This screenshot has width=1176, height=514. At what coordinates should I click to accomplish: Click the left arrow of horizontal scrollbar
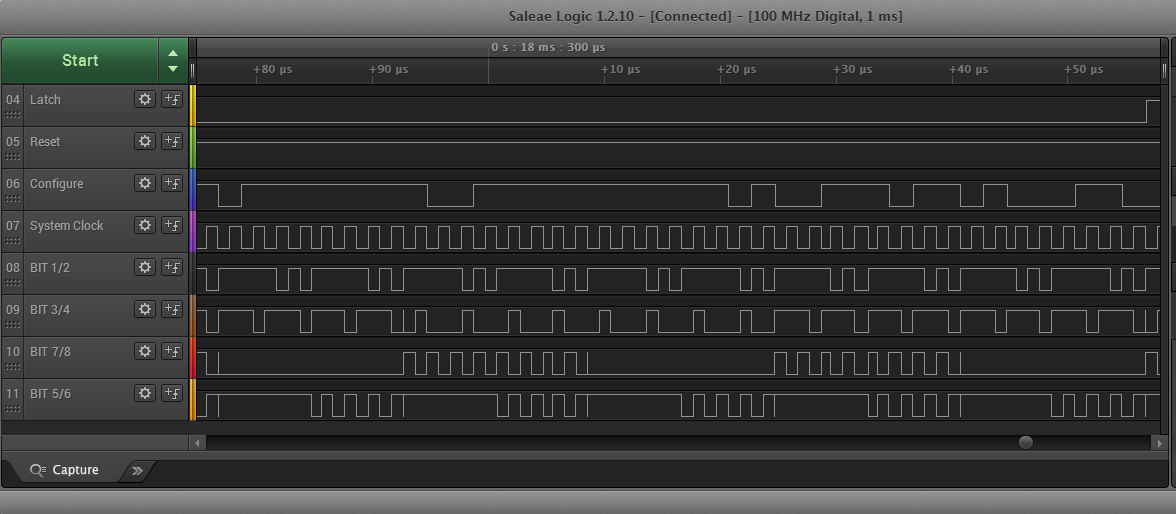(197, 443)
